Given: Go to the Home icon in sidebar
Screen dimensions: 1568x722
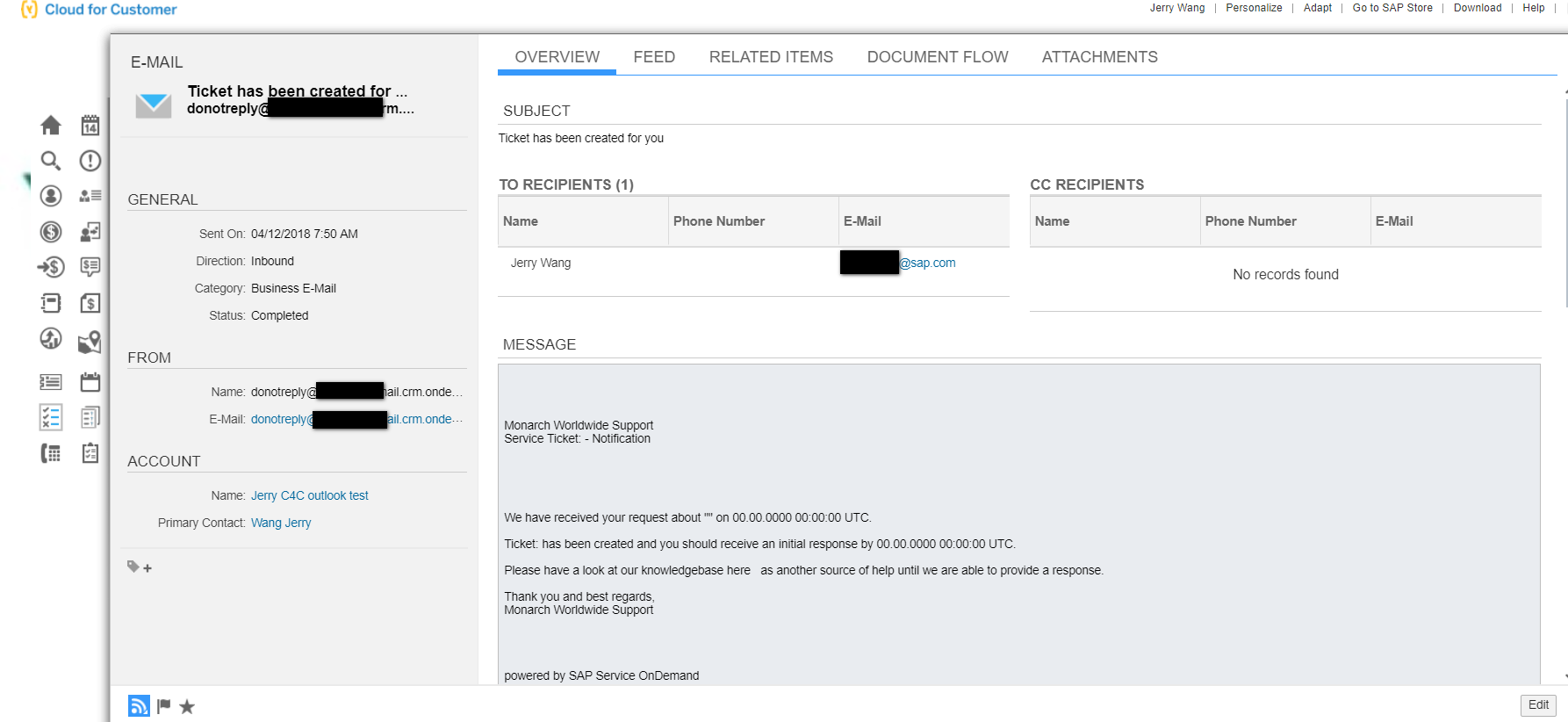Looking at the screenshot, I should pos(51,126).
